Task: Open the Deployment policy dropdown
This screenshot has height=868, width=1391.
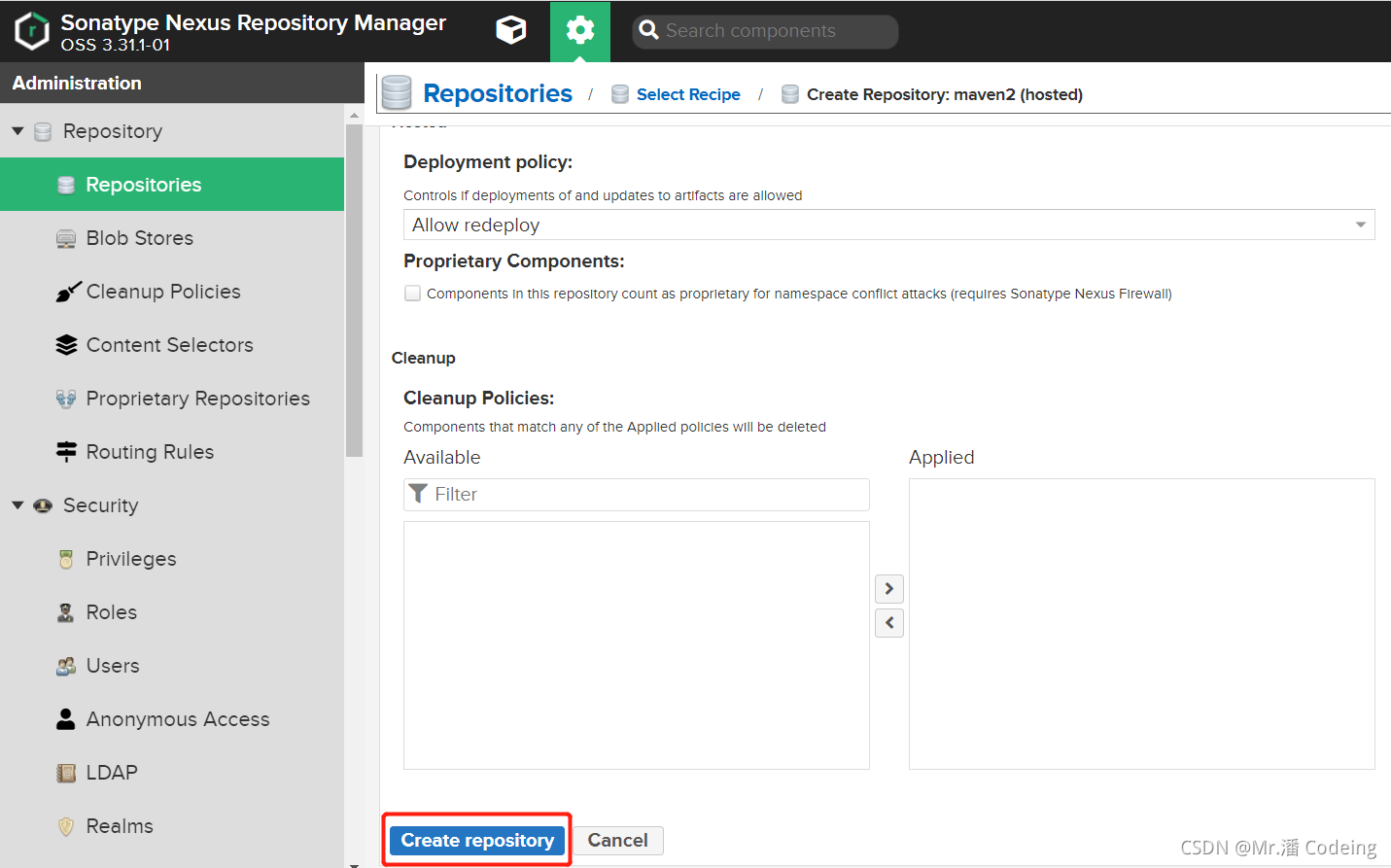Action: coord(889,225)
